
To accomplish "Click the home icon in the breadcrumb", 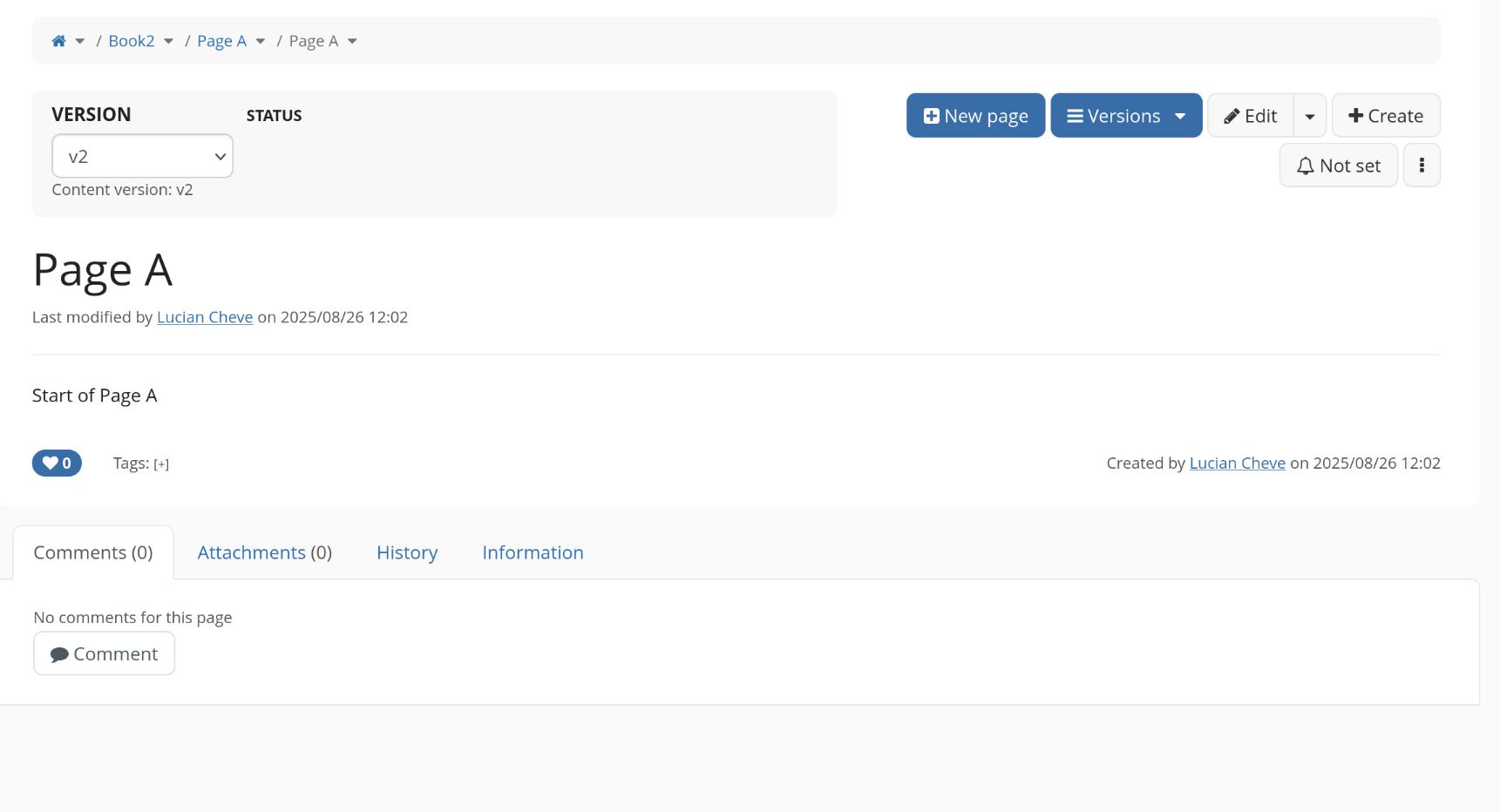I will [58, 41].
